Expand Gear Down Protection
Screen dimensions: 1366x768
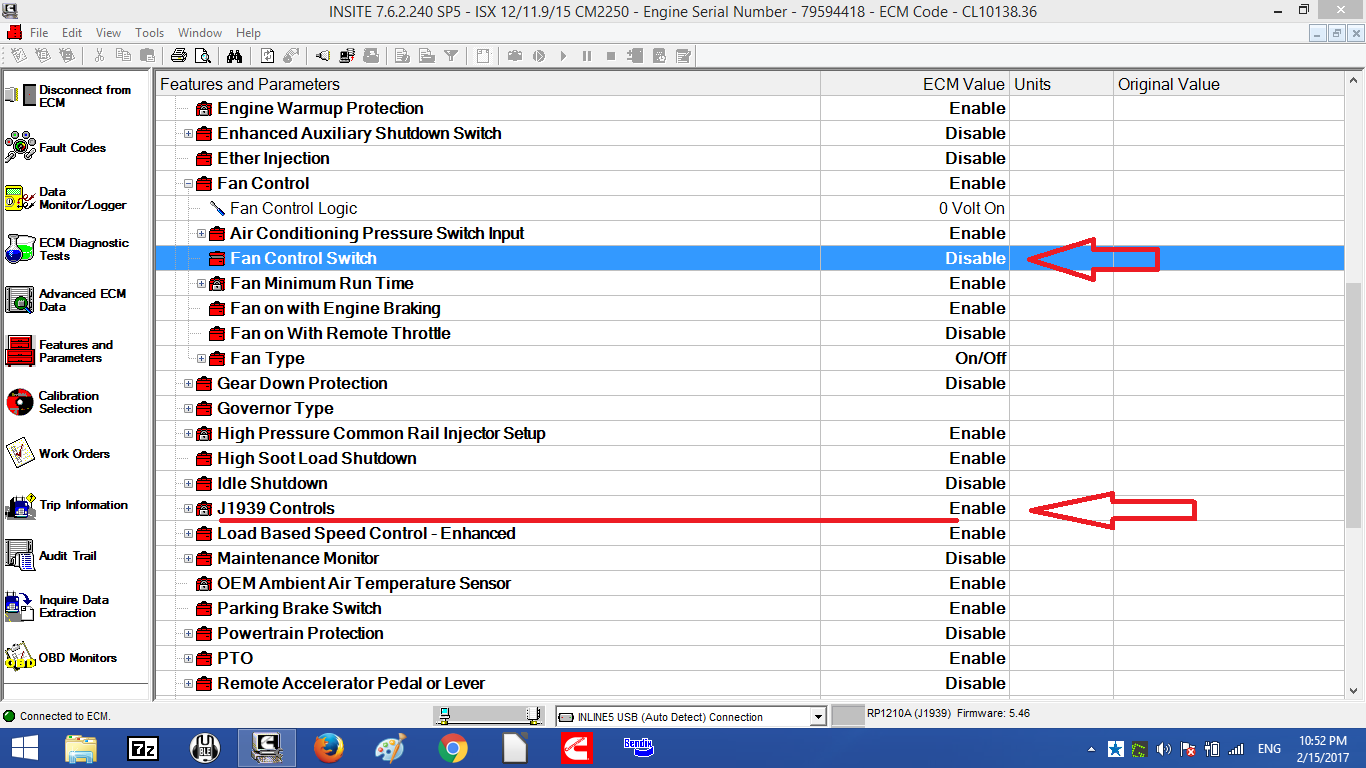click(188, 383)
